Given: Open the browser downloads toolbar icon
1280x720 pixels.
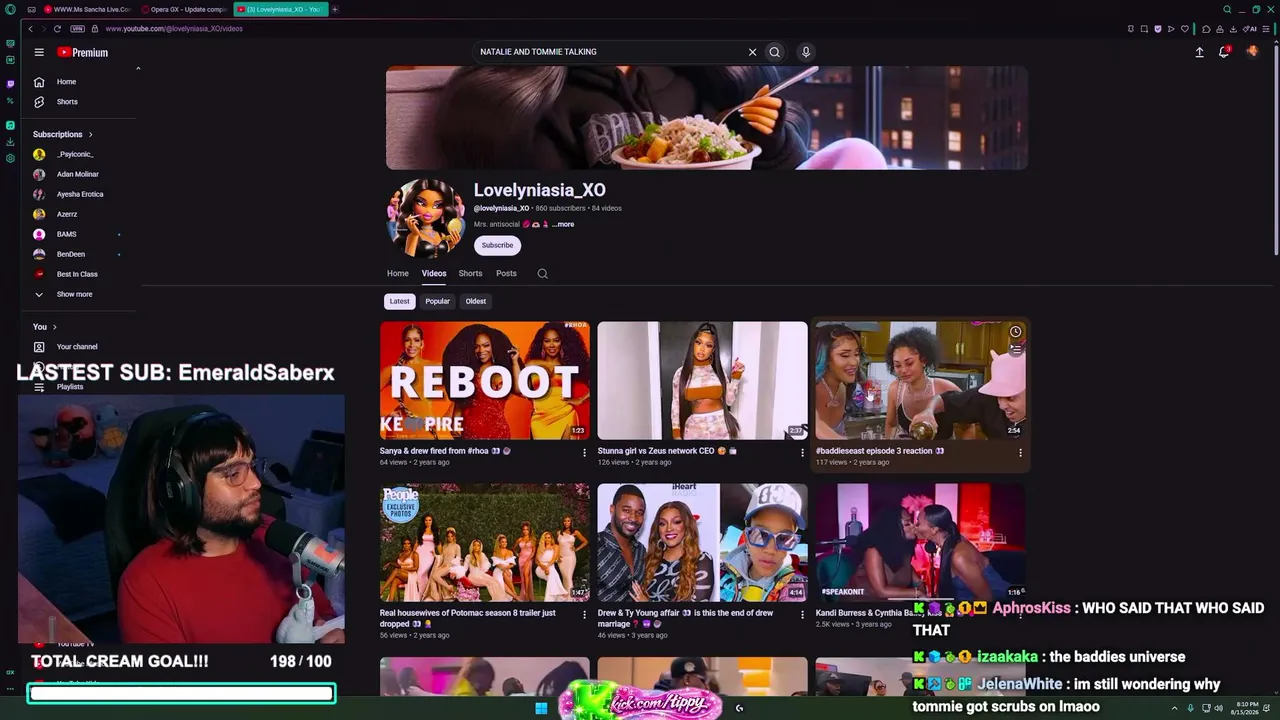Looking at the screenshot, I should 1234,29.
